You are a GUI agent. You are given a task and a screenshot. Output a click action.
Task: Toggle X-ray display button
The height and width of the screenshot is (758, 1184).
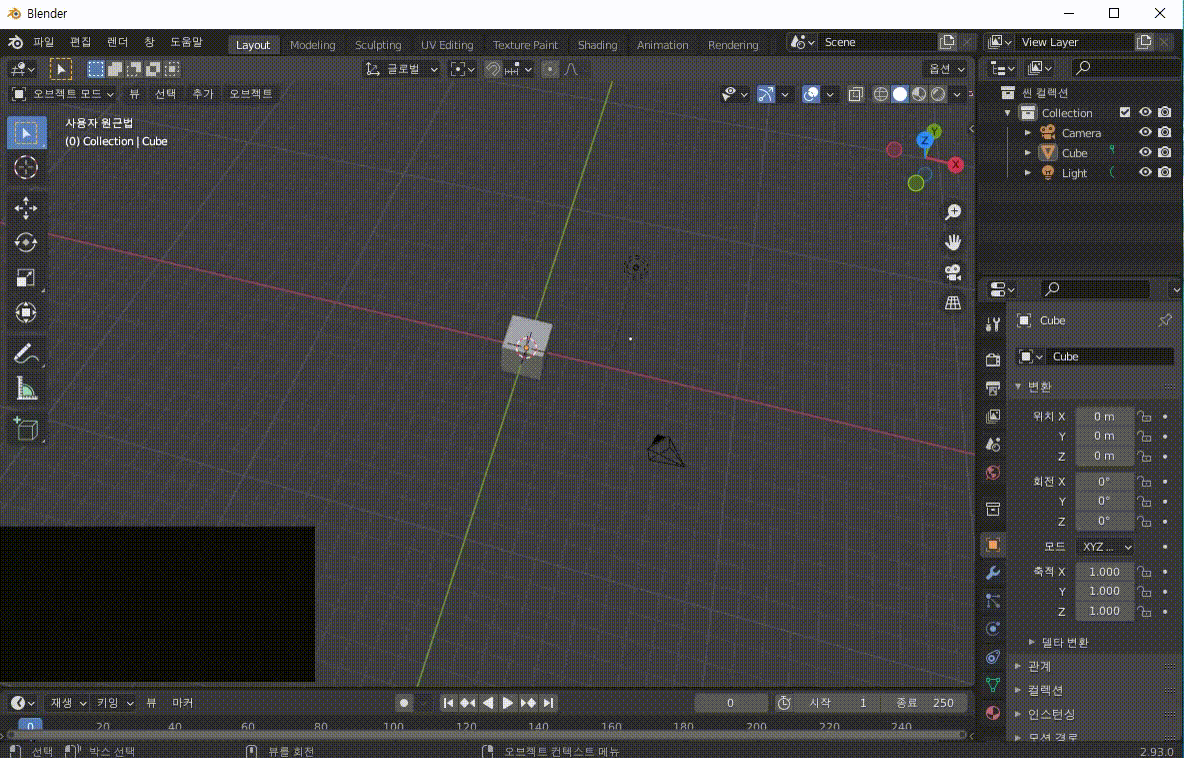[x=856, y=94]
